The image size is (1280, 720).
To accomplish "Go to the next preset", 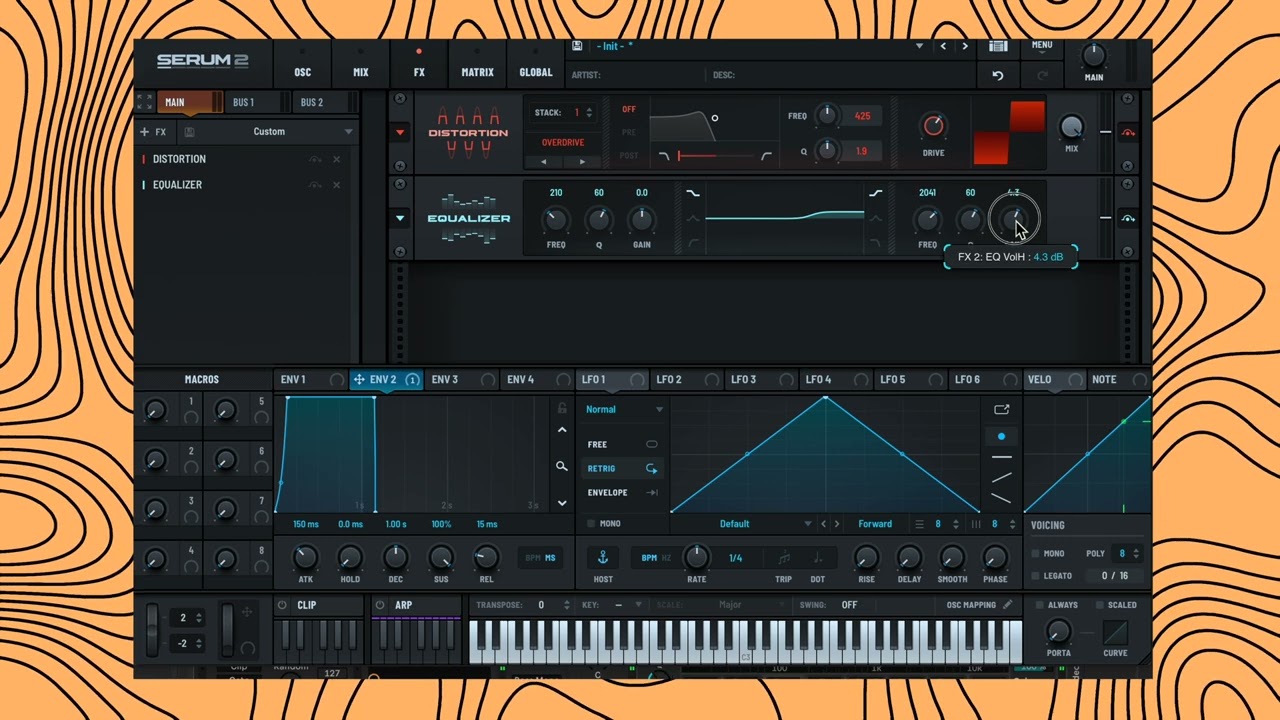I will [x=965, y=46].
